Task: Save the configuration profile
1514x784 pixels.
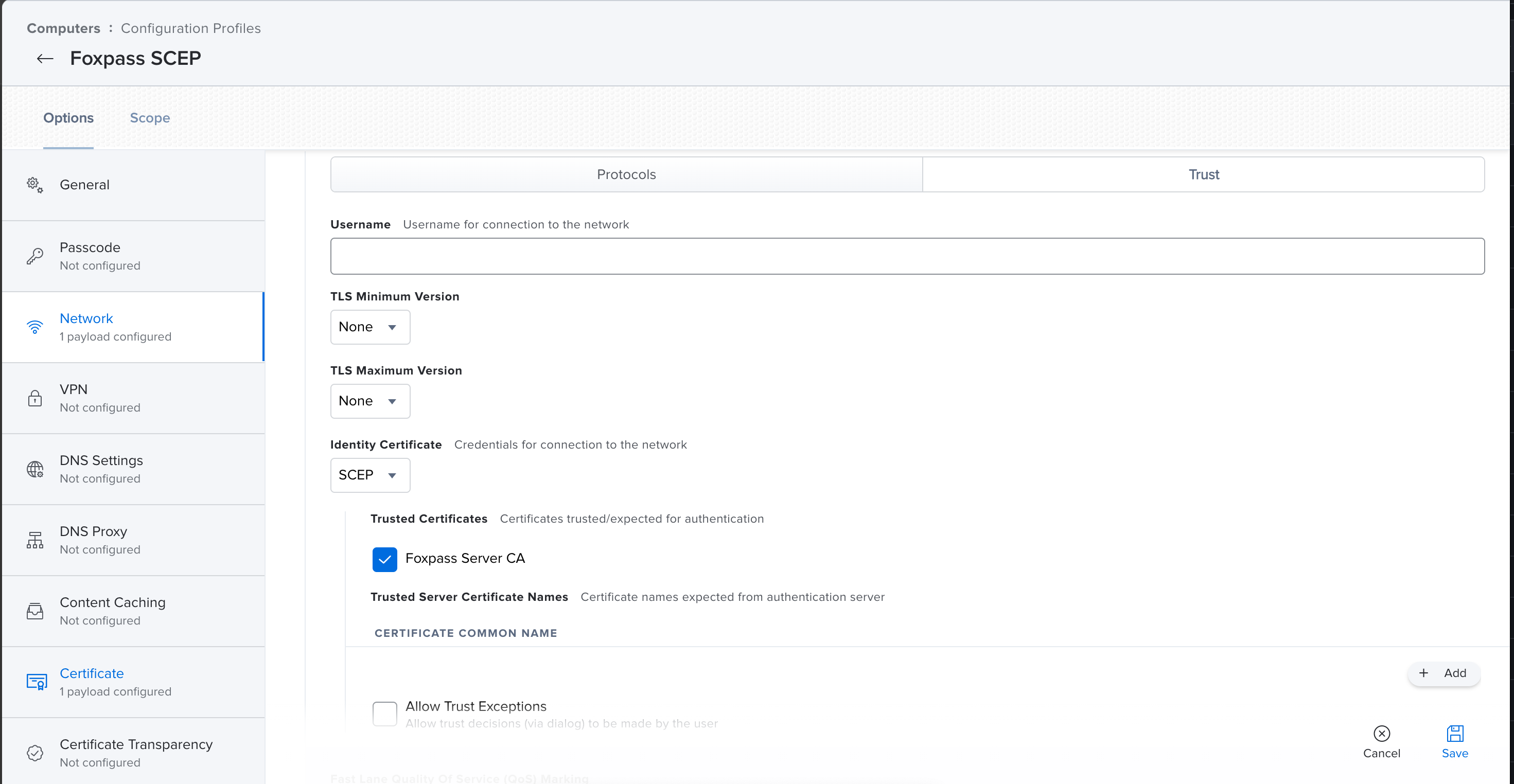Action: pyautogui.click(x=1454, y=741)
